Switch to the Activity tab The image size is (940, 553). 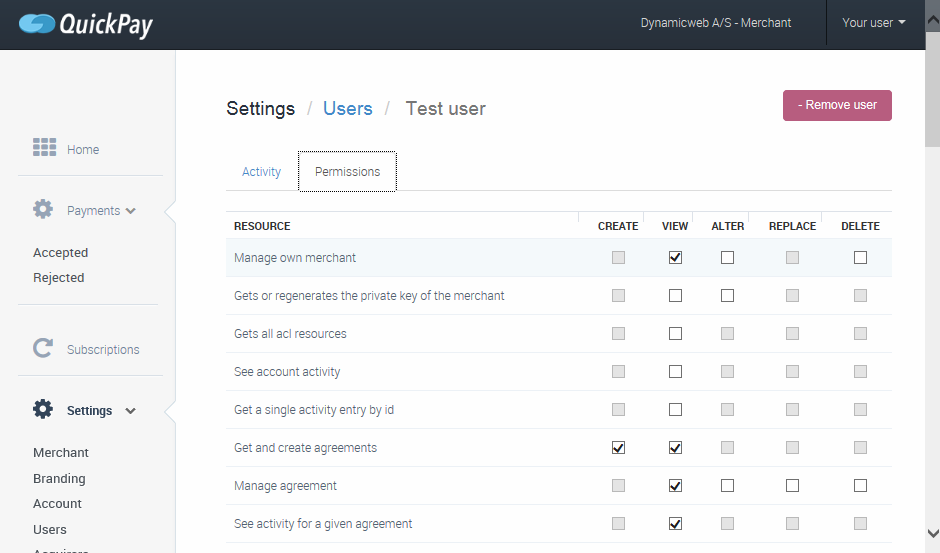pyautogui.click(x=261, y=172)
